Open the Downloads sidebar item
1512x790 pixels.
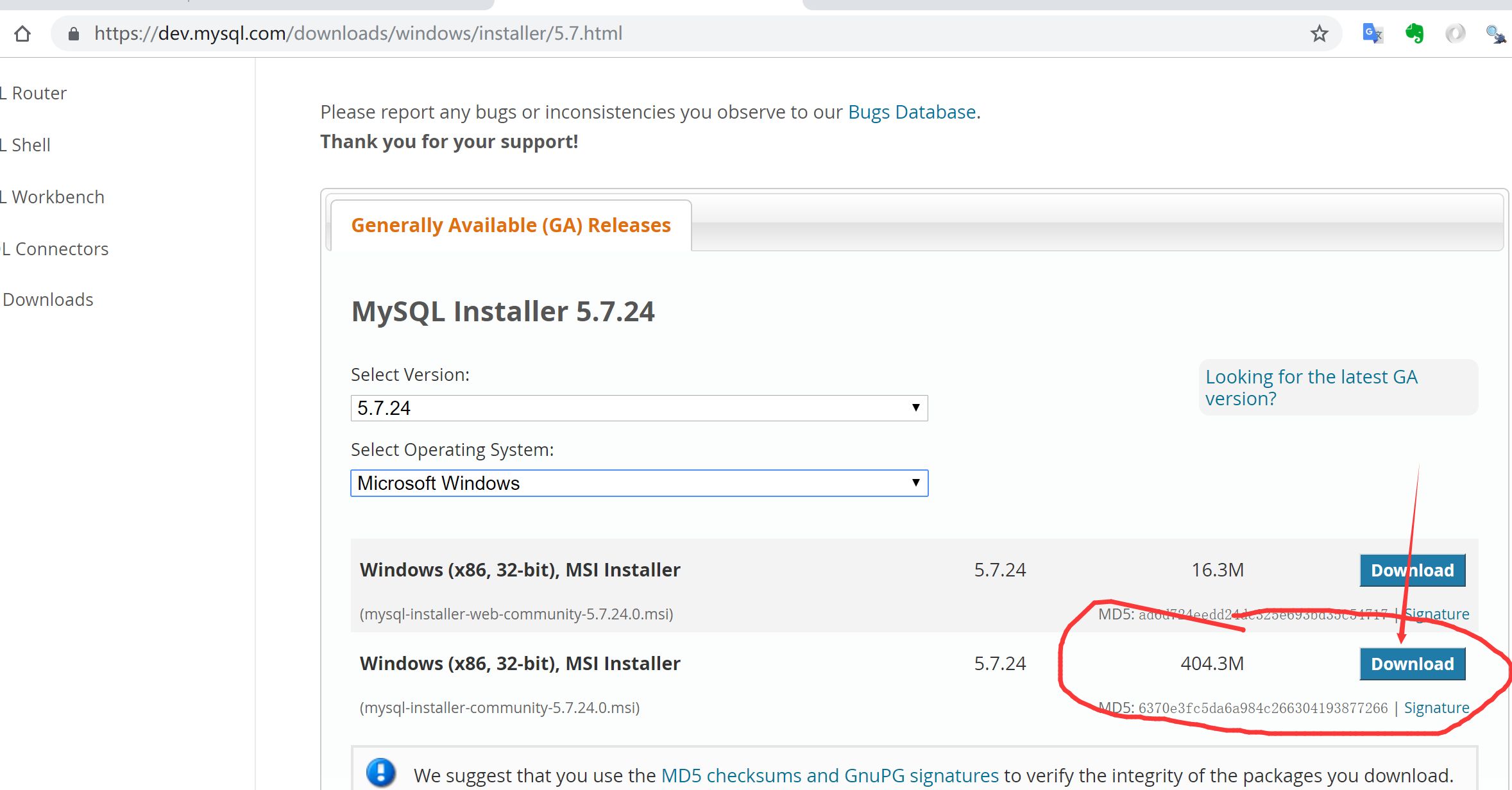[x=48, y=299]
